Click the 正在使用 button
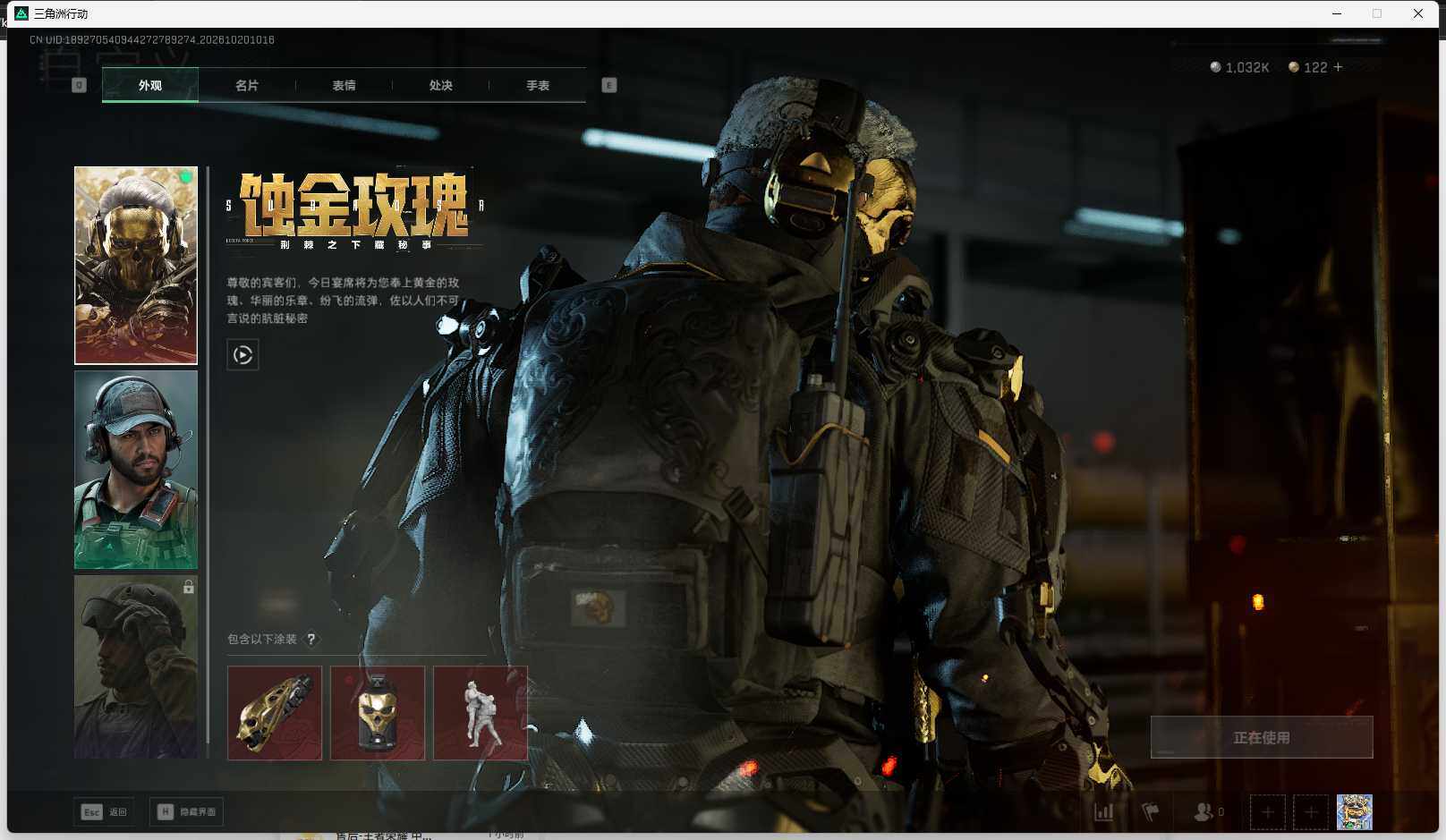1446x840 pixels. [x=1262, y=737]
